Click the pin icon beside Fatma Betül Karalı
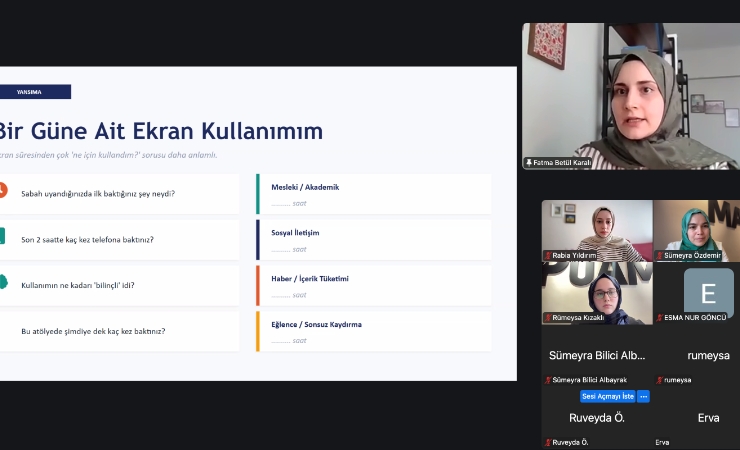 [x=529, y=162]
